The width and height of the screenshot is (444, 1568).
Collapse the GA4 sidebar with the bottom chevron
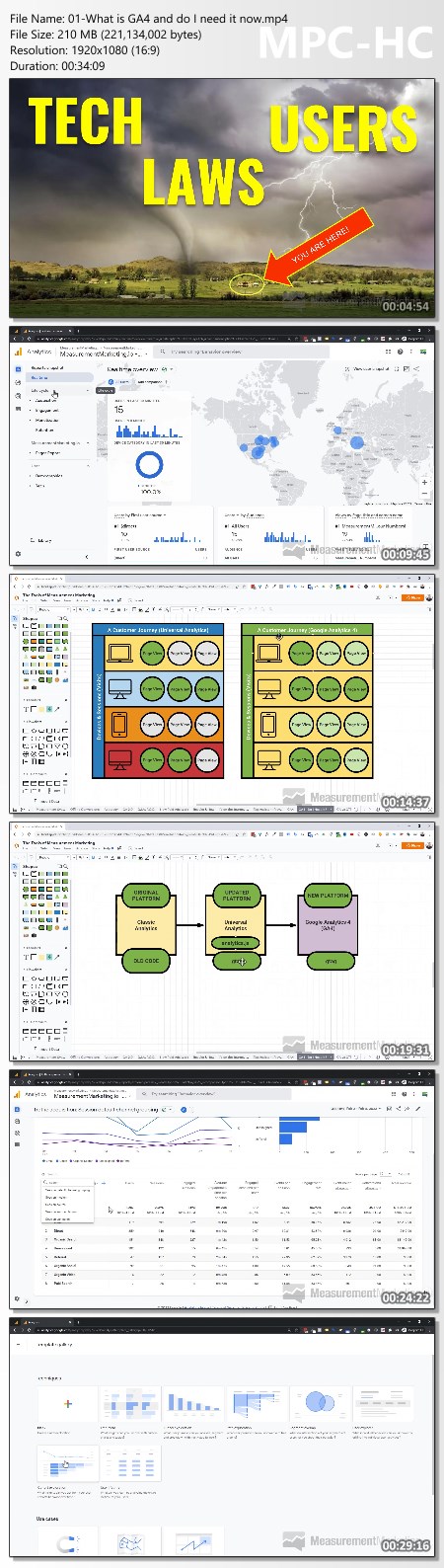pos(87,557)
